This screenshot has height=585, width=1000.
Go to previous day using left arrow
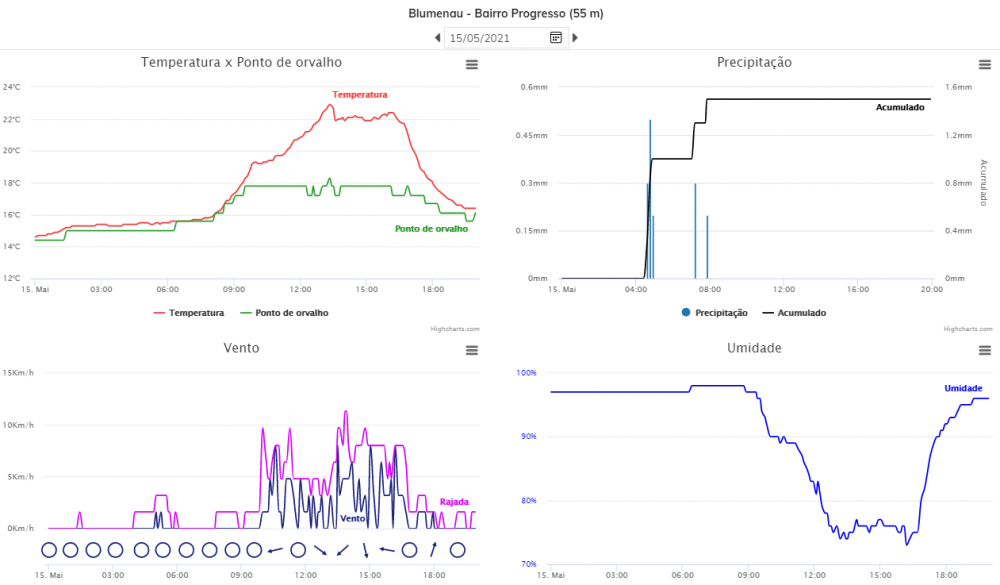(x=437, y=38)
